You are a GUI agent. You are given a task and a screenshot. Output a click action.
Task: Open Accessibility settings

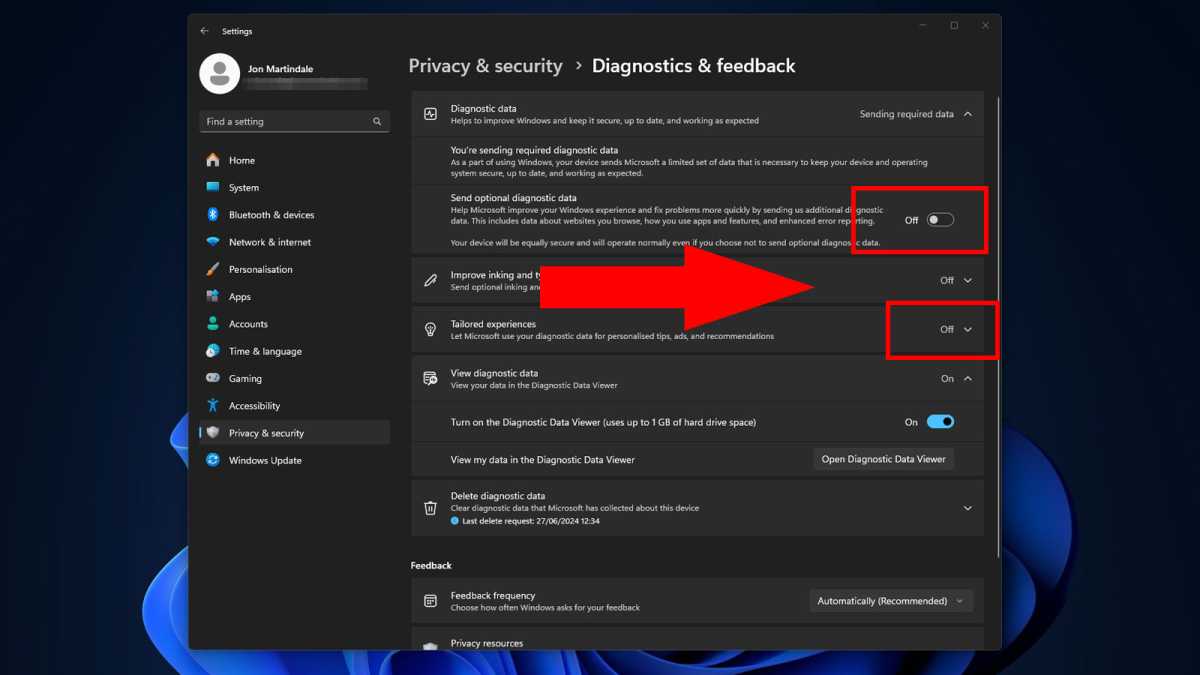click(295, 405)
